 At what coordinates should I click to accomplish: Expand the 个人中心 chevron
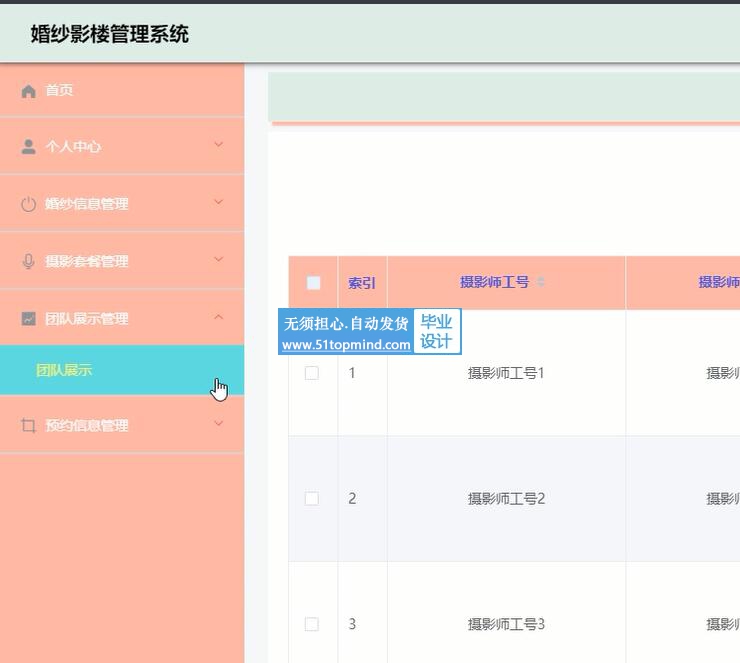point(219,146)
